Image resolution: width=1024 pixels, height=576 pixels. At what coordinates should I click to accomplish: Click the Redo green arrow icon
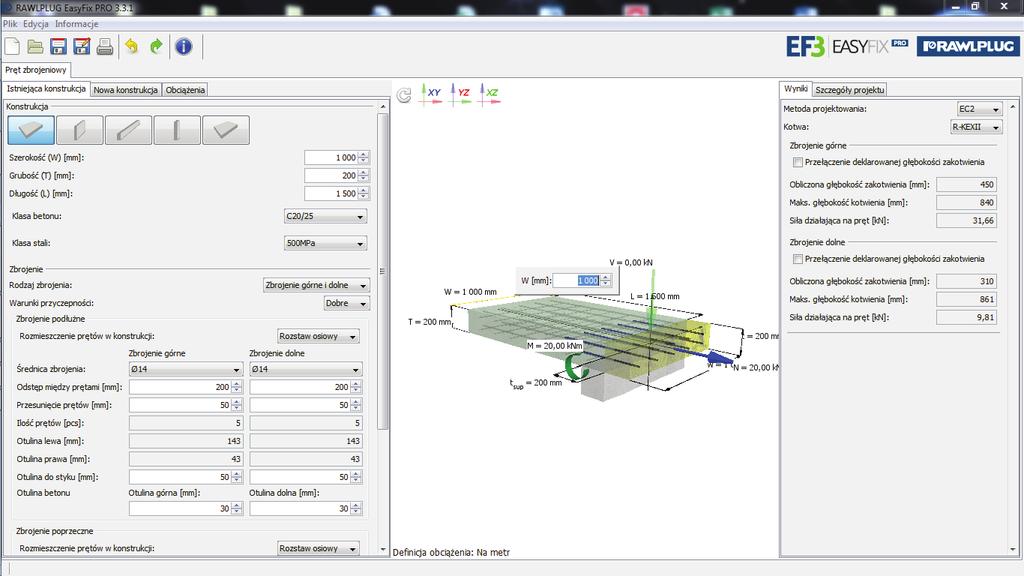tap(156, 46)
